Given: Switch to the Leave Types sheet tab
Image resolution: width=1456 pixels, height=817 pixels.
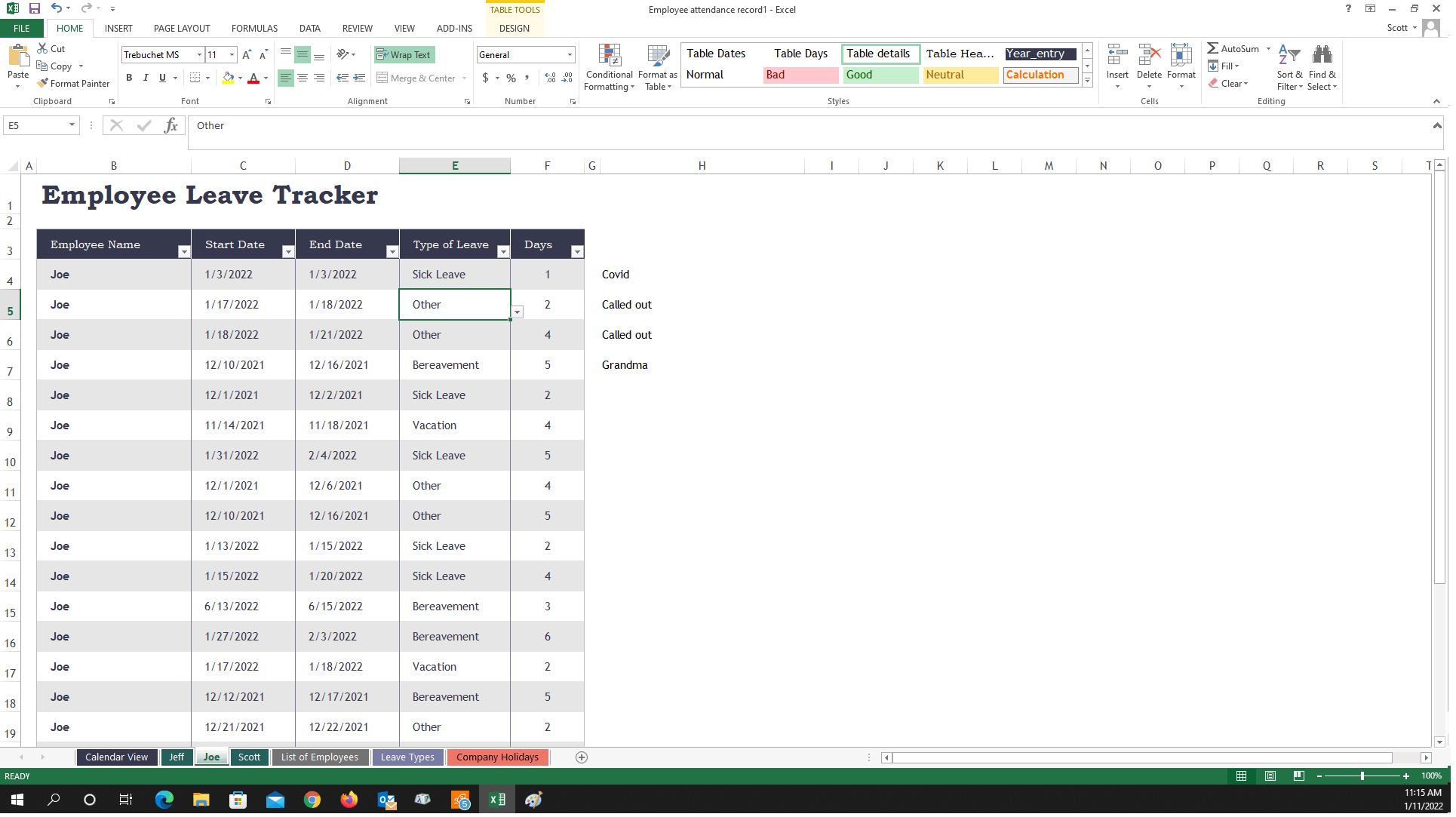Looking at the screenshot, I should click(407, 757).
